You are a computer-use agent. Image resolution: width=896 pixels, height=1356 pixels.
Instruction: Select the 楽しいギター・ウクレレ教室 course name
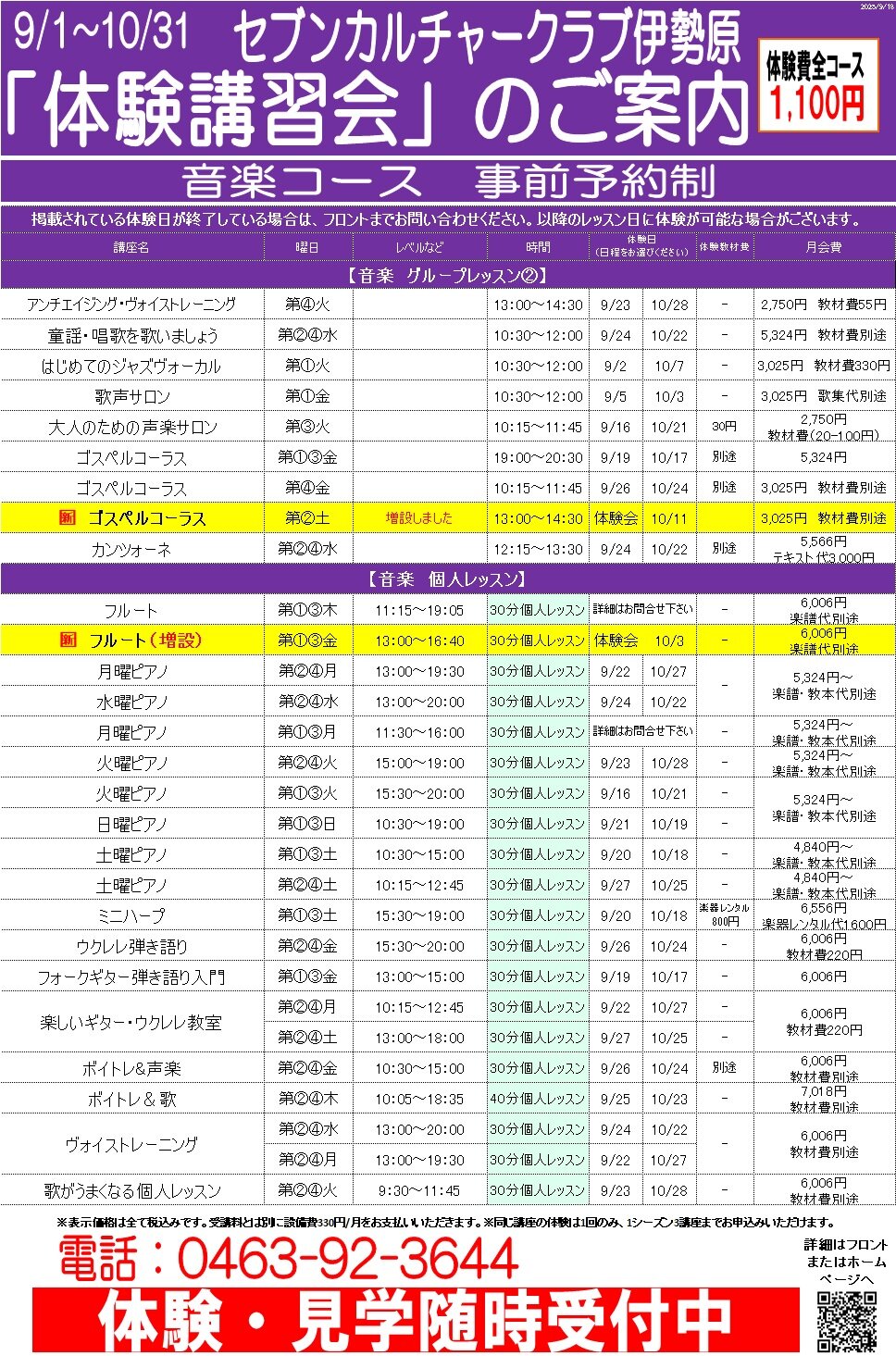coord(131,1022)
